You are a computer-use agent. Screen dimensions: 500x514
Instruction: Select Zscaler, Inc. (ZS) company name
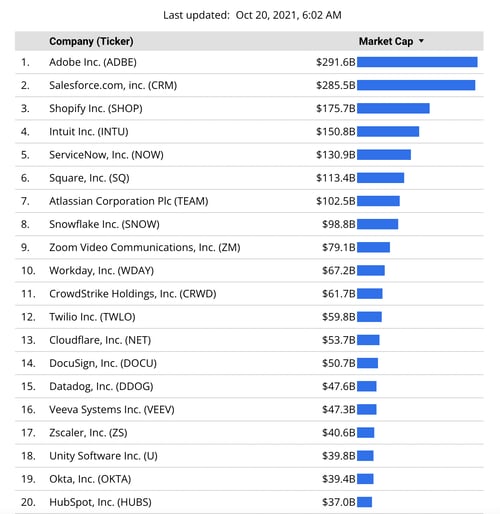coord(88,433)
